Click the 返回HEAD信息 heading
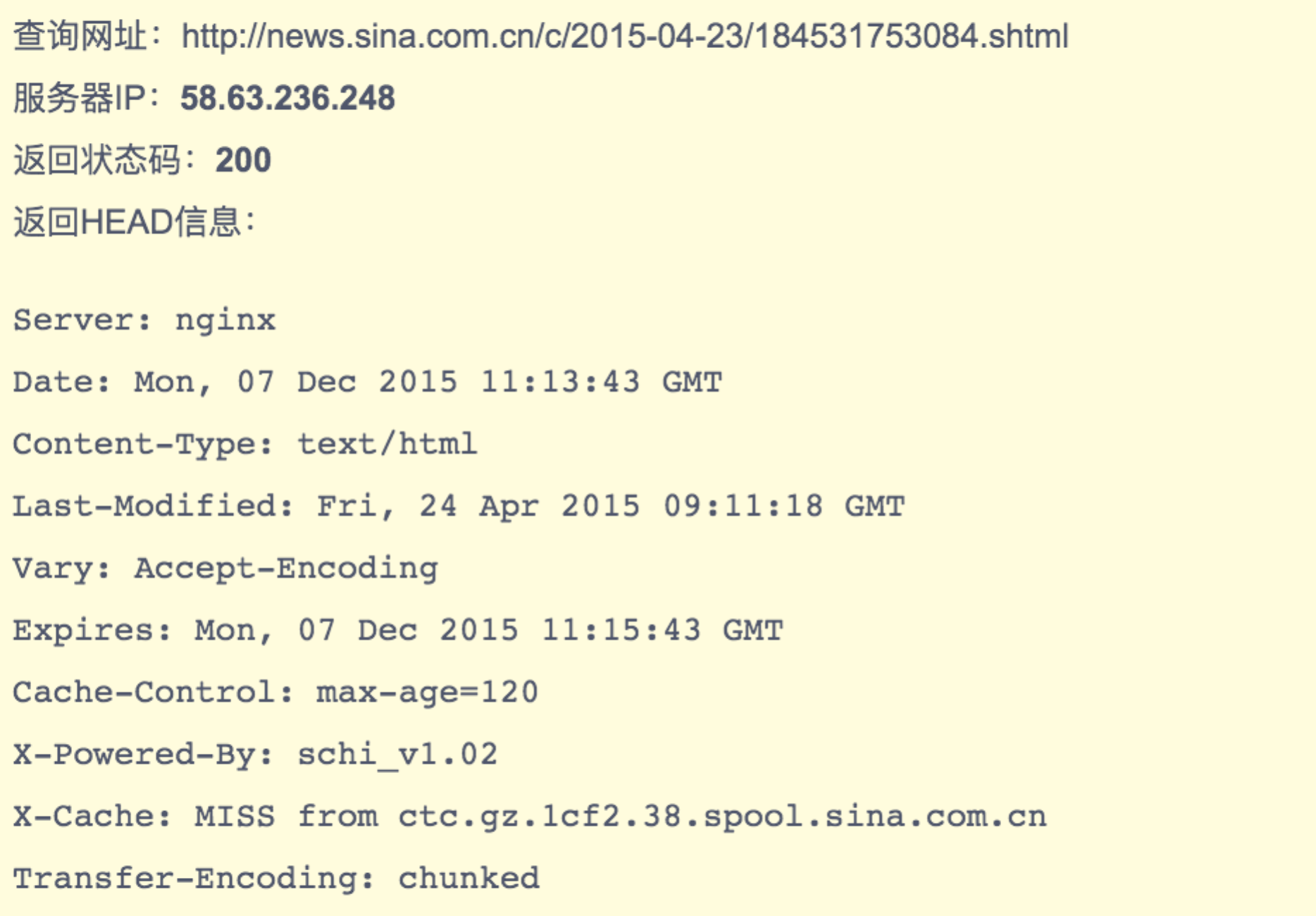 coord(128,222)
